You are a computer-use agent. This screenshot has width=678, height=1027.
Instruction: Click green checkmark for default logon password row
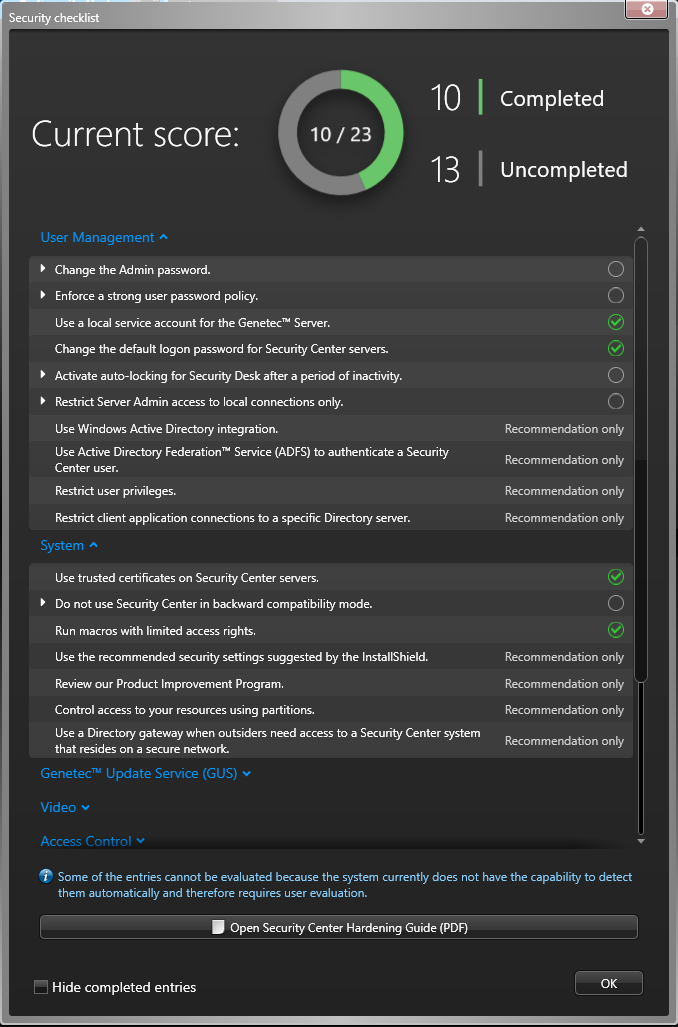point(616,348)
